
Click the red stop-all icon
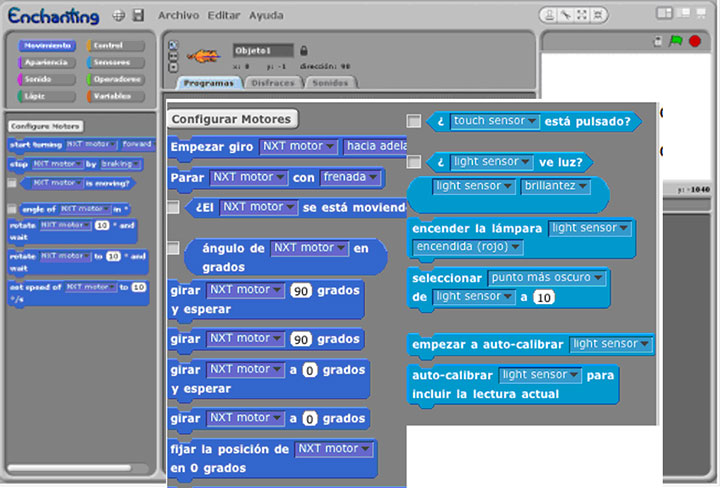tap(694, 41)
